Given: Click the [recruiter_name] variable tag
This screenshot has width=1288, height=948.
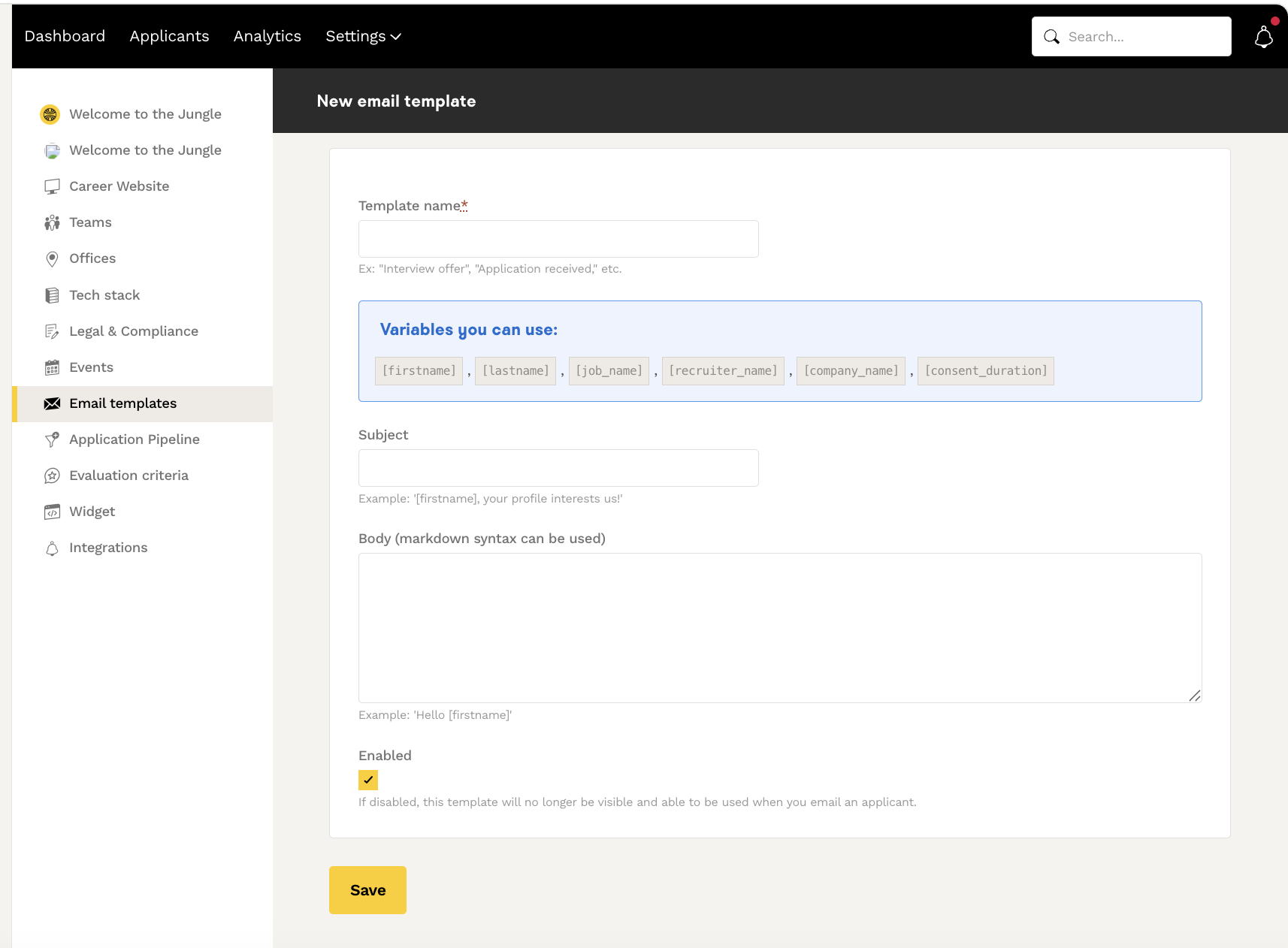Looking at the screenshot, I should click(723, 371).
